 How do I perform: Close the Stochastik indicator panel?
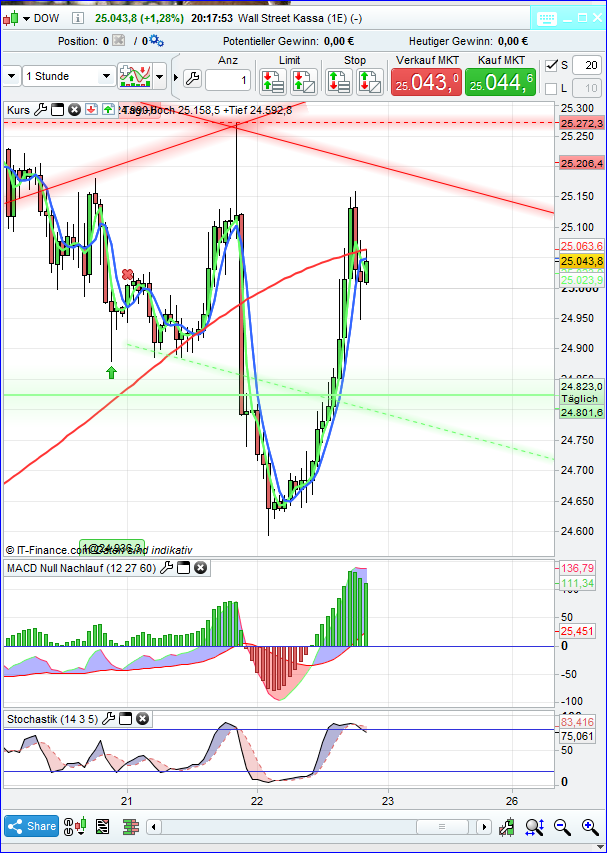141,719
